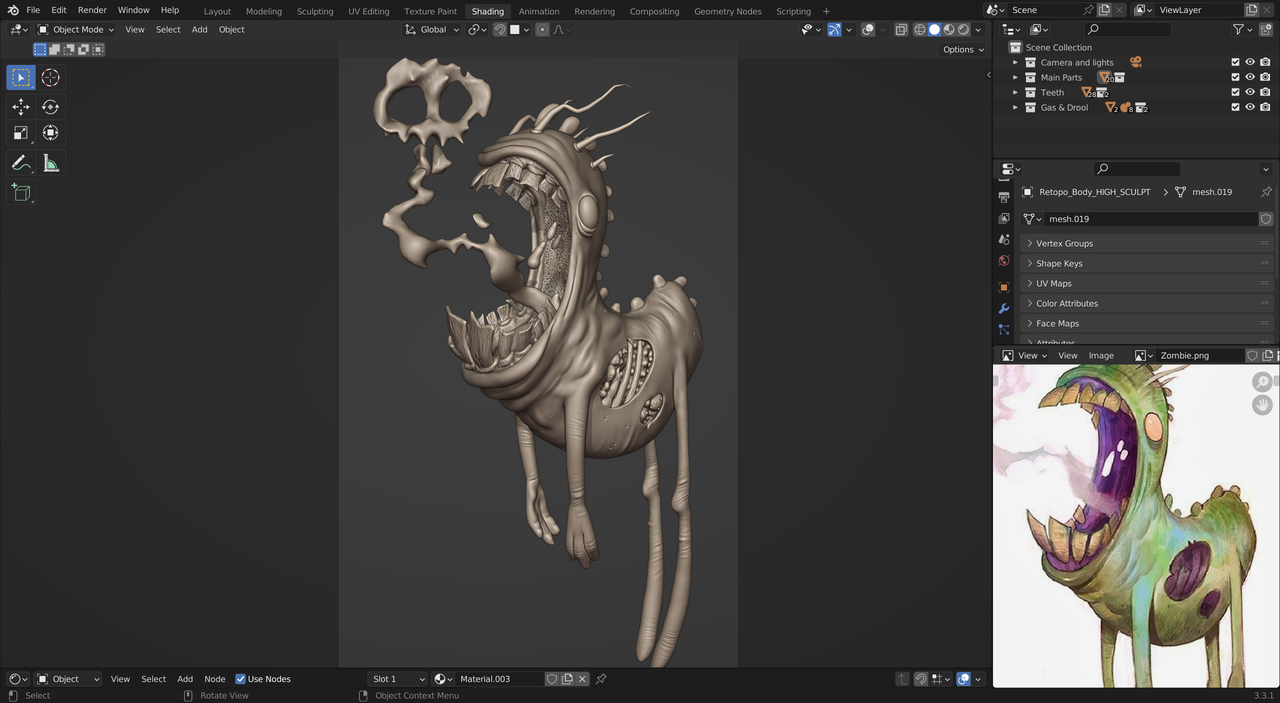Activate the Move tool
The image size is (1280, 703).
(21, 107)
